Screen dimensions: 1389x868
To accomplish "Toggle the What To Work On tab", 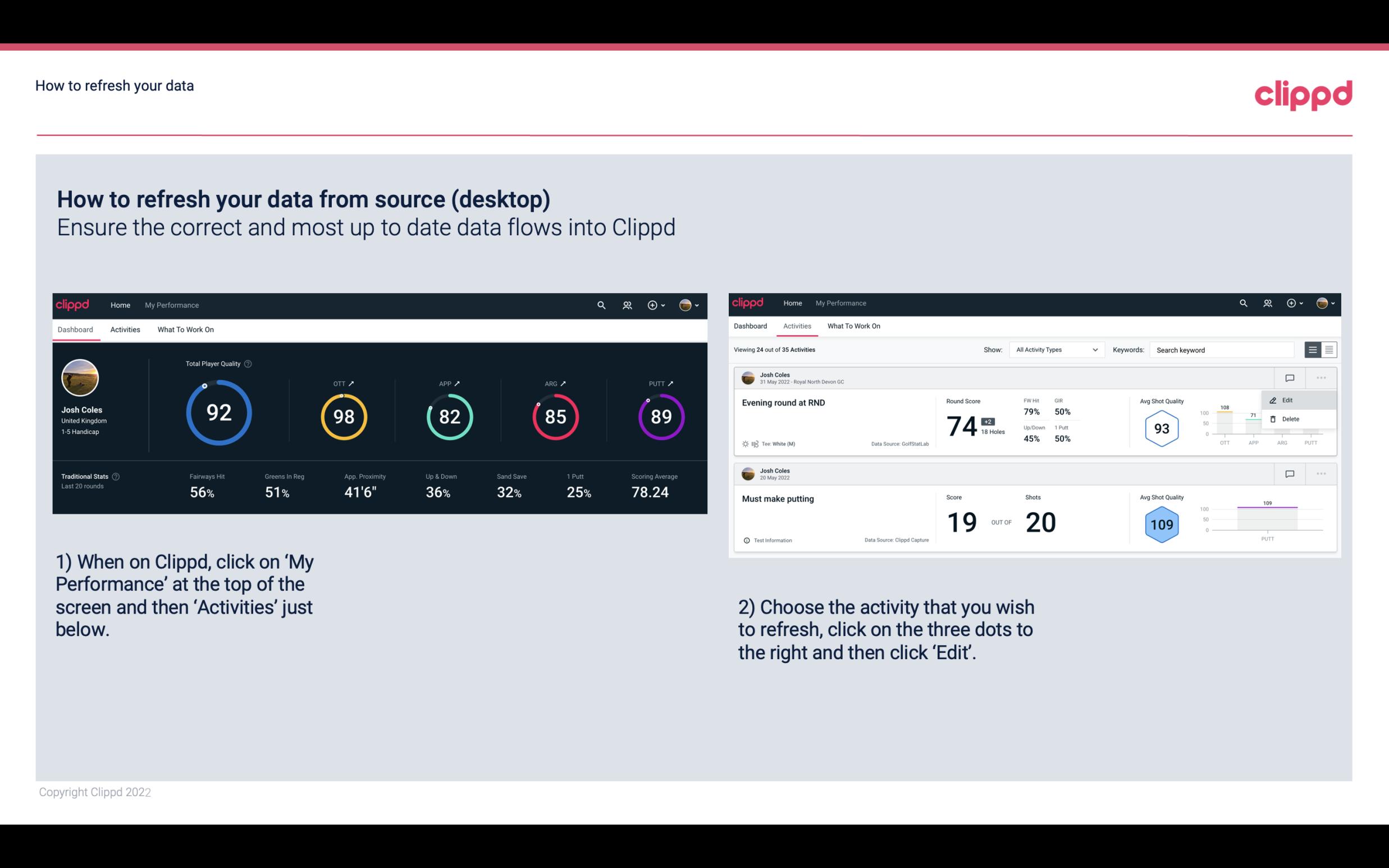I will coord(185,328).
